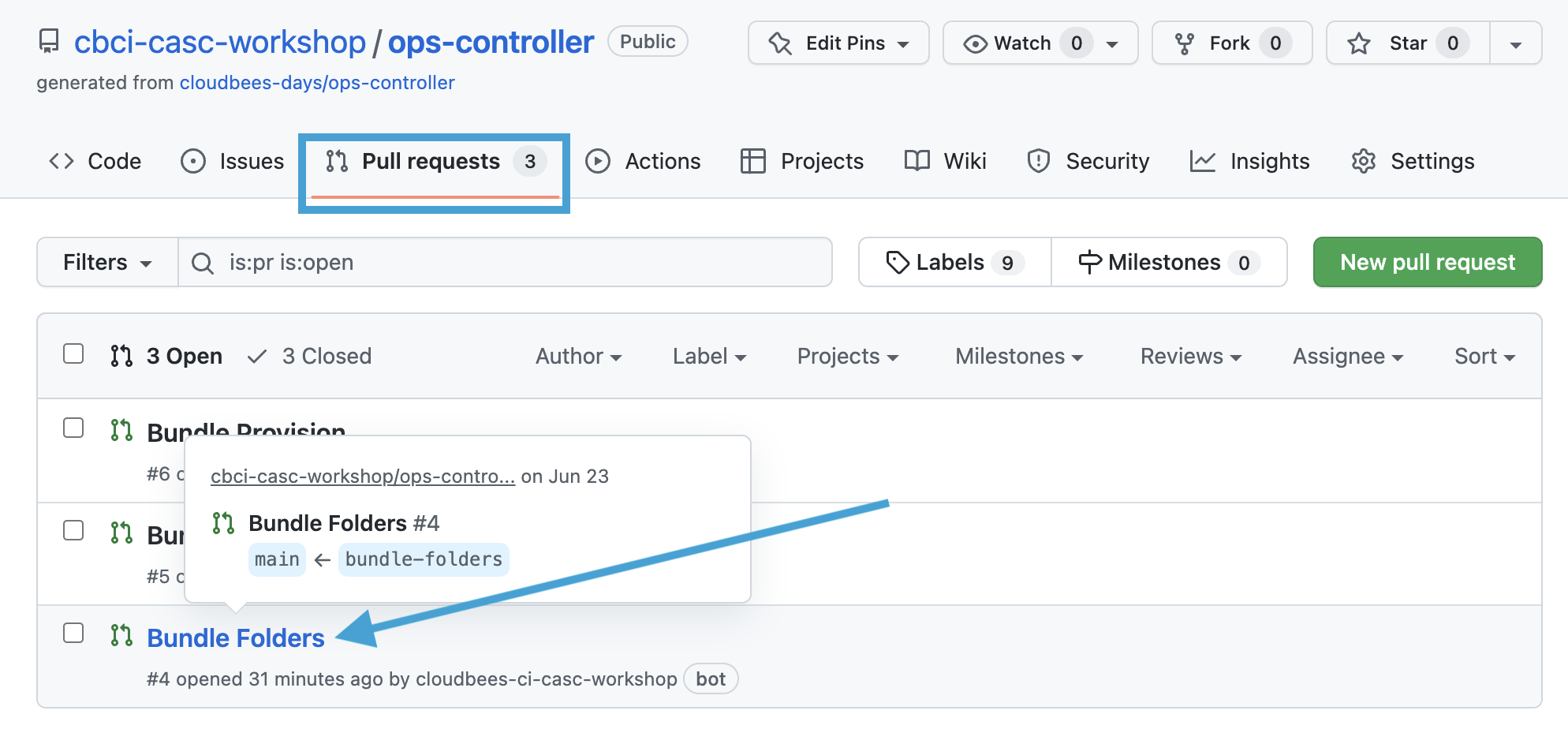Click the Security shield icon
Image resolution: width=1568 pixels, height=729 pixels.
coord(1038,161)
